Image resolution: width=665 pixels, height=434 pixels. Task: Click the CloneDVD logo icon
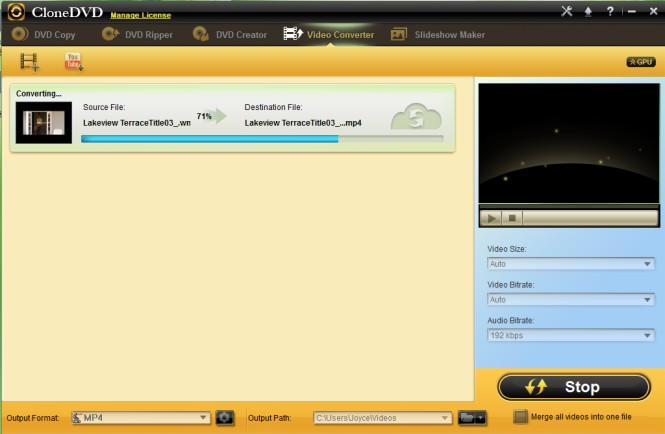[16, 12]
